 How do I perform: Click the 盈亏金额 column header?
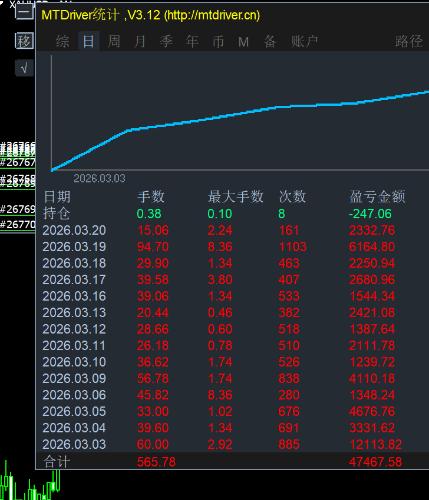[377, 197]
